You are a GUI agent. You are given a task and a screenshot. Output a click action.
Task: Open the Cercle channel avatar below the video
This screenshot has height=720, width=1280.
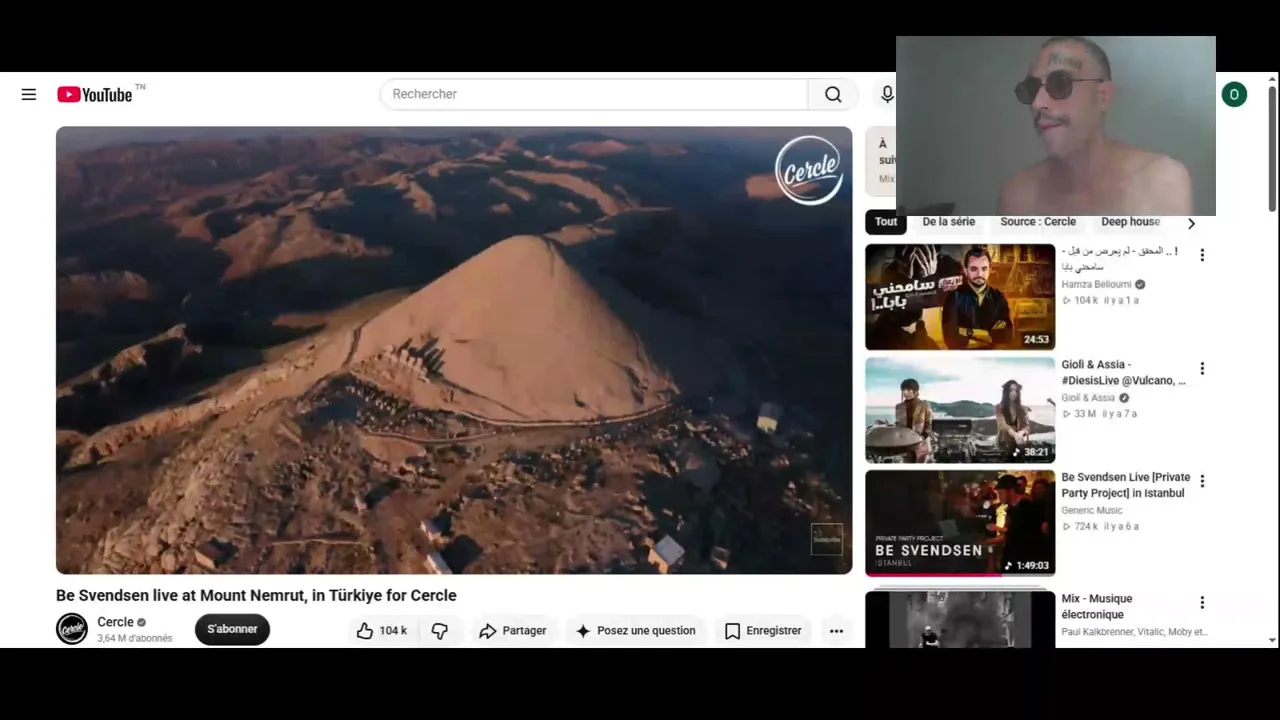click(72, 629)
